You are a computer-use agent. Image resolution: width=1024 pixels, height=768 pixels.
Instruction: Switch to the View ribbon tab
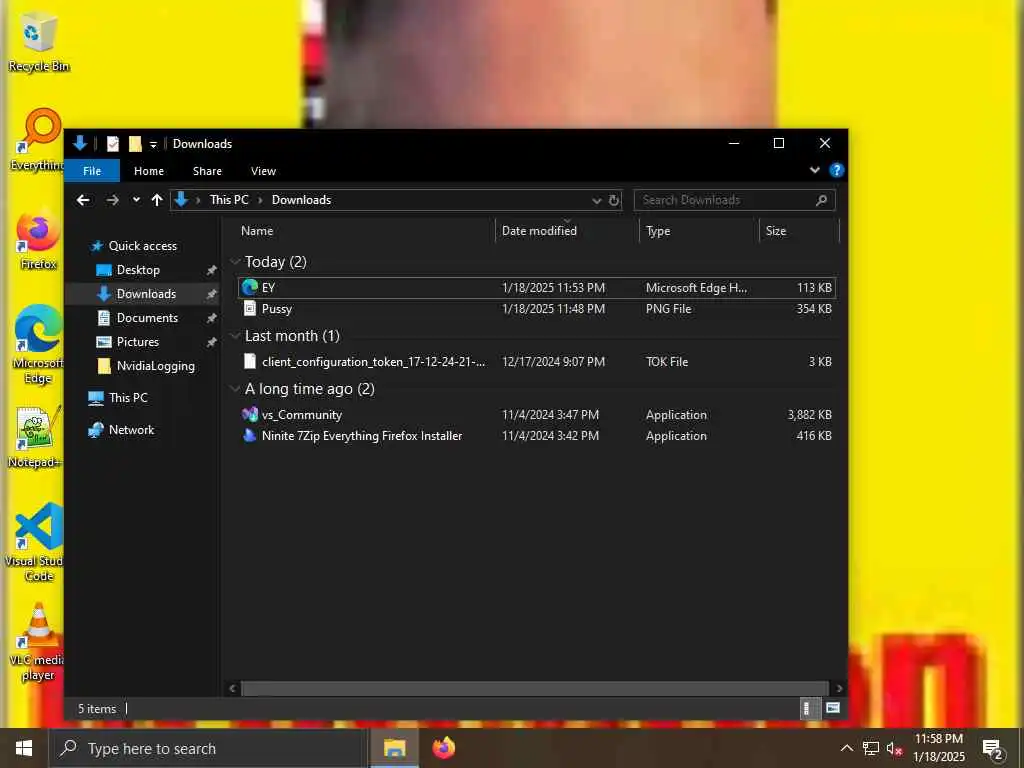click(x=263, y=171)
